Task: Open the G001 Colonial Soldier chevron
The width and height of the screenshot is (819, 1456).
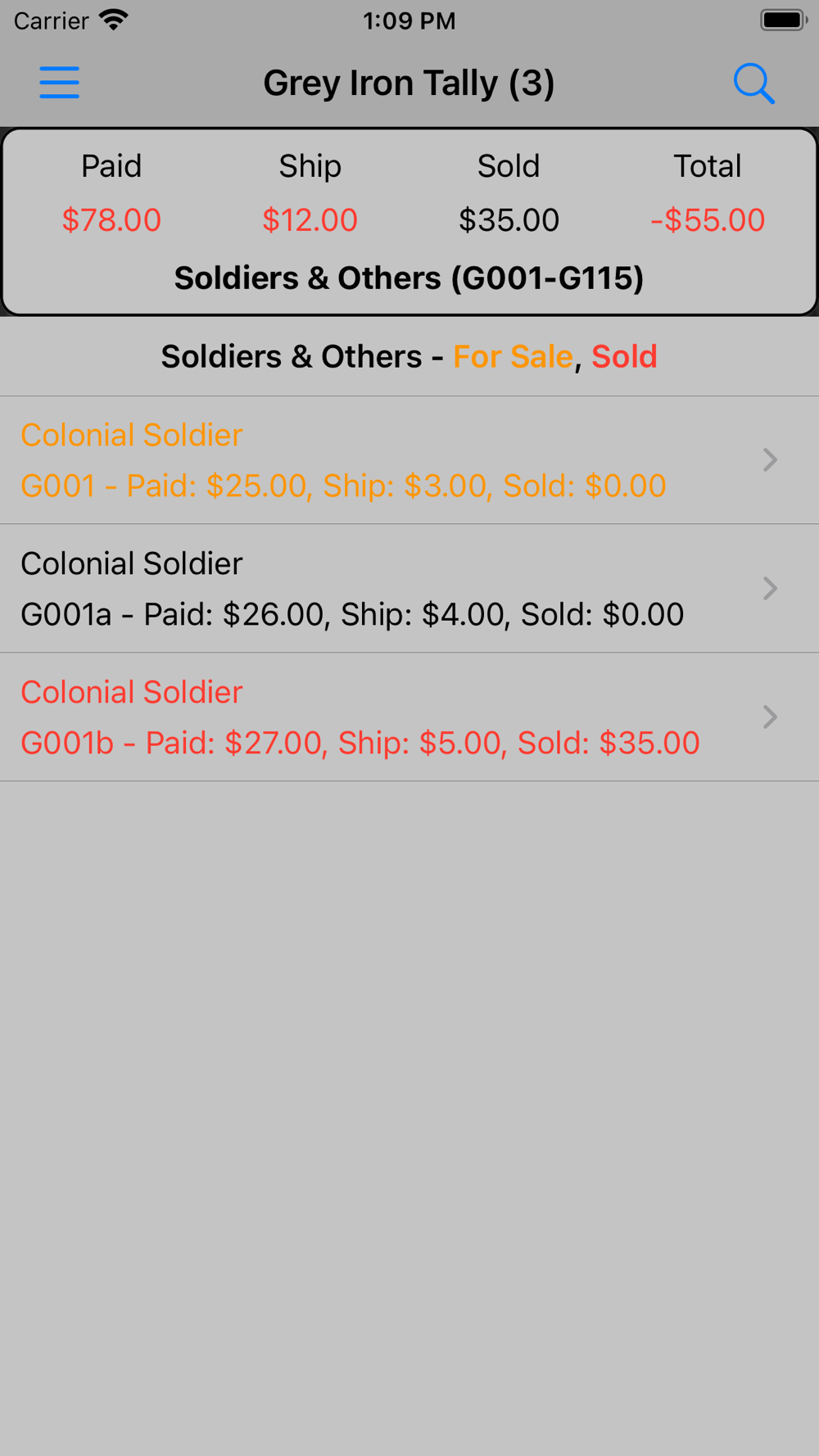Action: 770,459
